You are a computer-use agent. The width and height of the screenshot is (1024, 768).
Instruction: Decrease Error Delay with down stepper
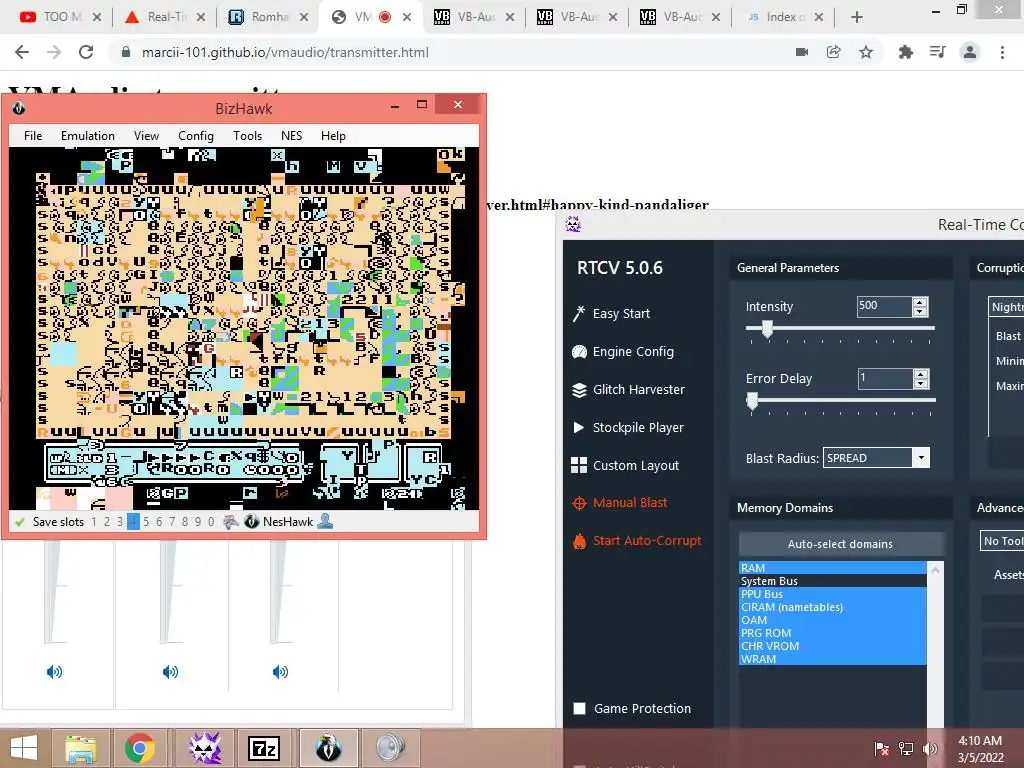tap(921, 383)
